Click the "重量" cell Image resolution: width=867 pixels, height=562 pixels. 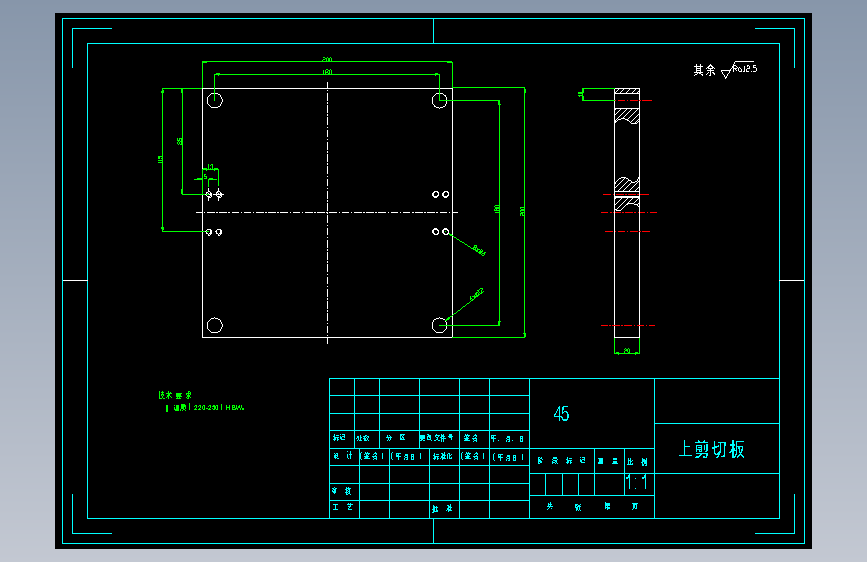[608, 461]
